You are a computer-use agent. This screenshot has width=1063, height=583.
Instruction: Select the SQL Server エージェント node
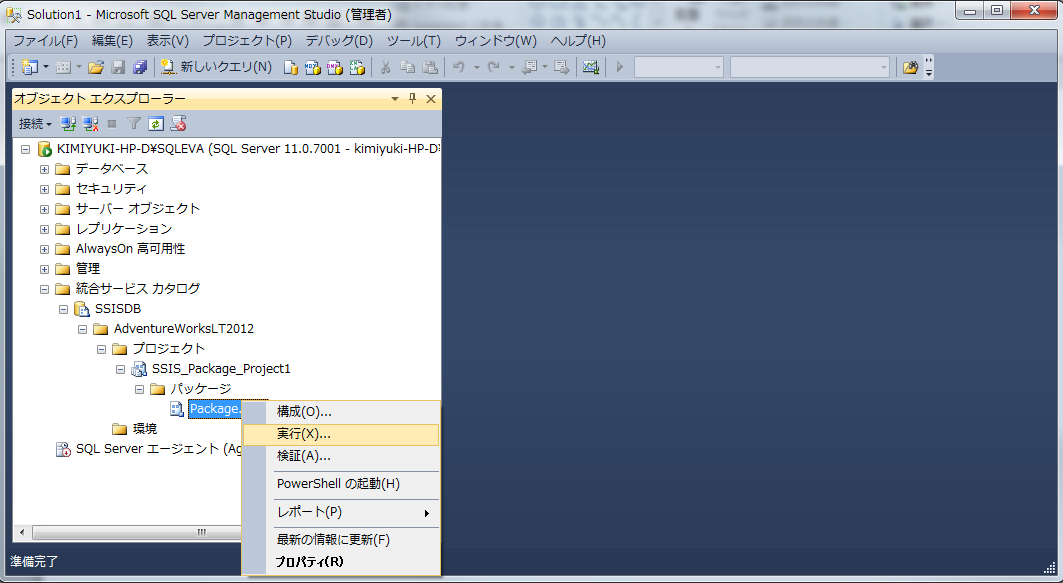click(x=158, y=449)
